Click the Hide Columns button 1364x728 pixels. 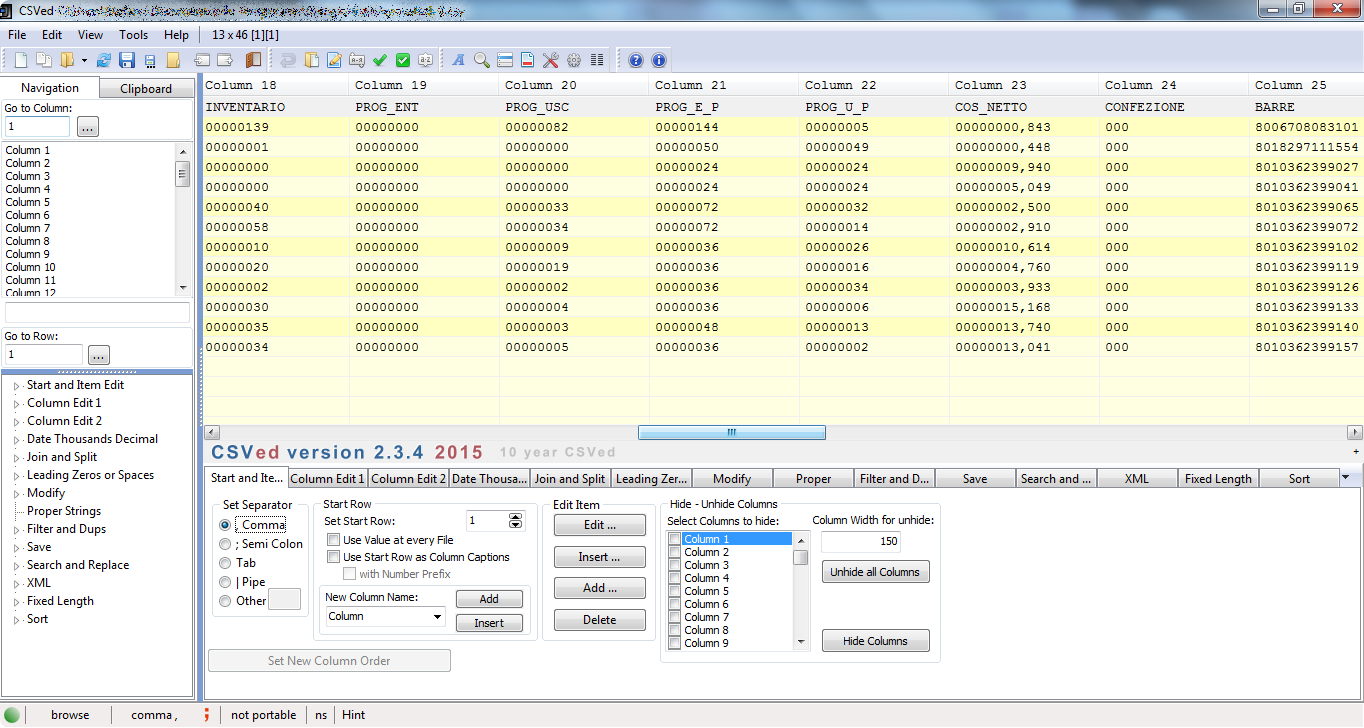876,641
